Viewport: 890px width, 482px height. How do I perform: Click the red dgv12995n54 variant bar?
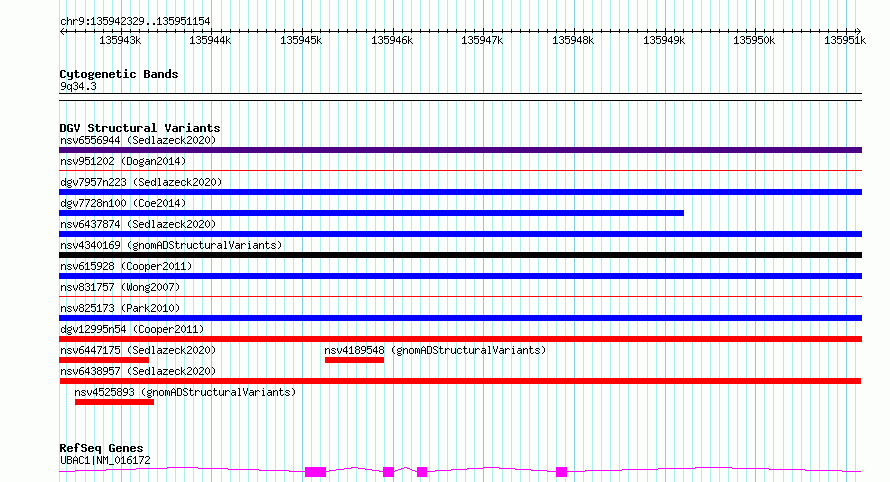pyautogui.click(x=460, y=339)
